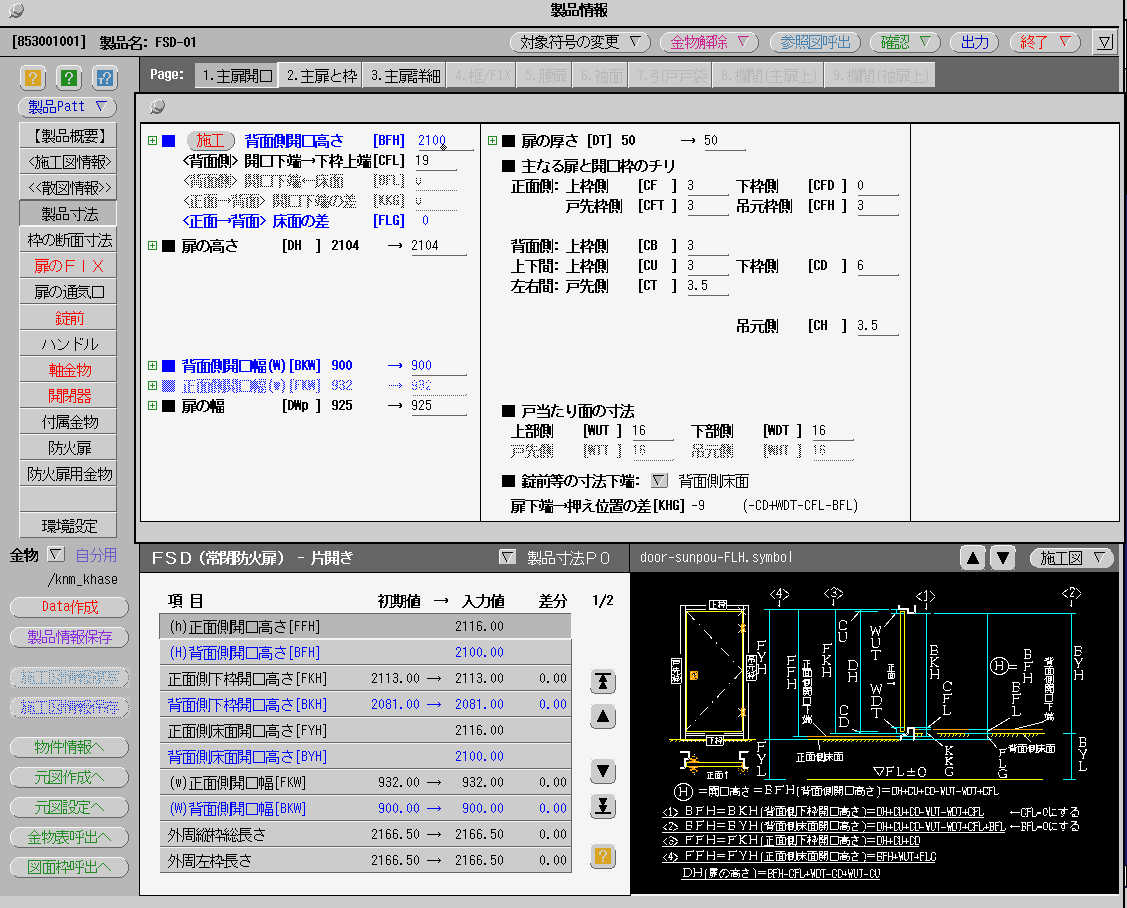Select 錠前 in the sidebar
Screen dimensions: 1127x908
(x=69, y=317)
